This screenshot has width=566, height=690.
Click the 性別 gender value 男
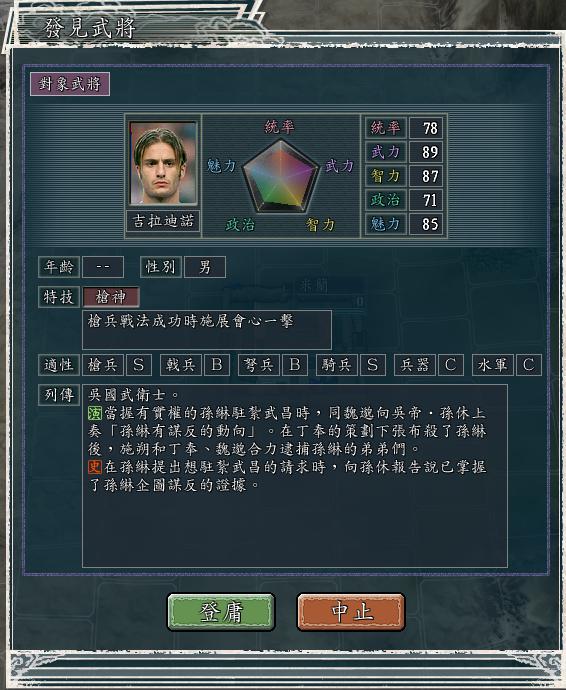pos(205,267)
